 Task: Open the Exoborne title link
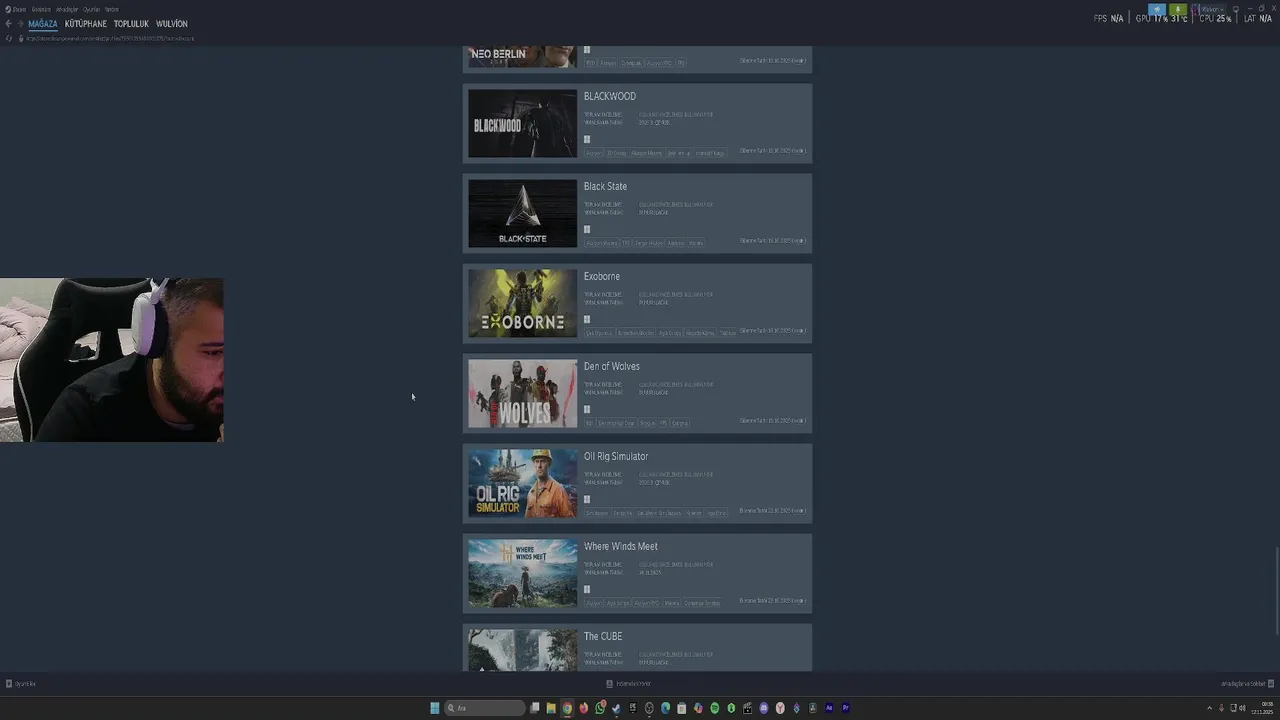point(602,276)
